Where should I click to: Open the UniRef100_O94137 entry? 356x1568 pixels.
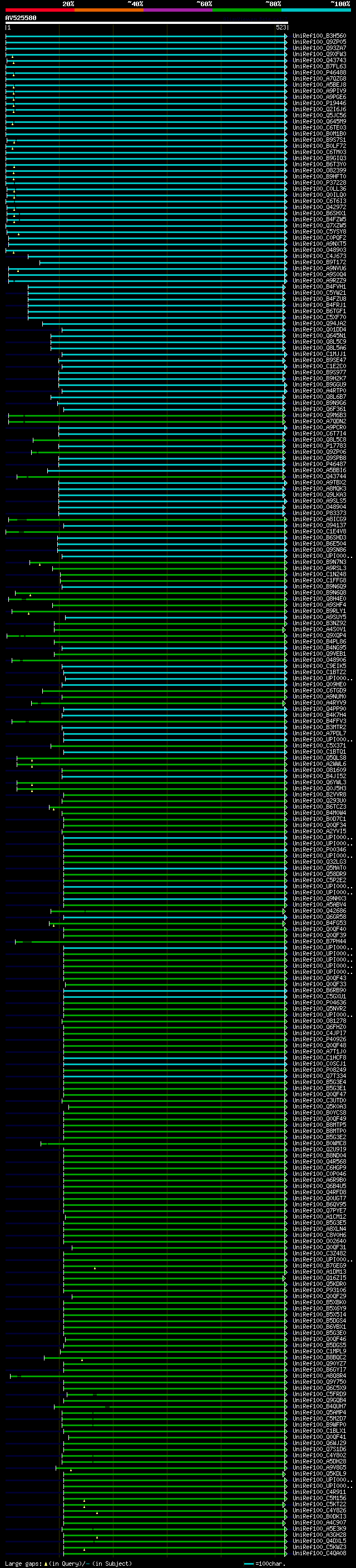click(x=319, y=525)
